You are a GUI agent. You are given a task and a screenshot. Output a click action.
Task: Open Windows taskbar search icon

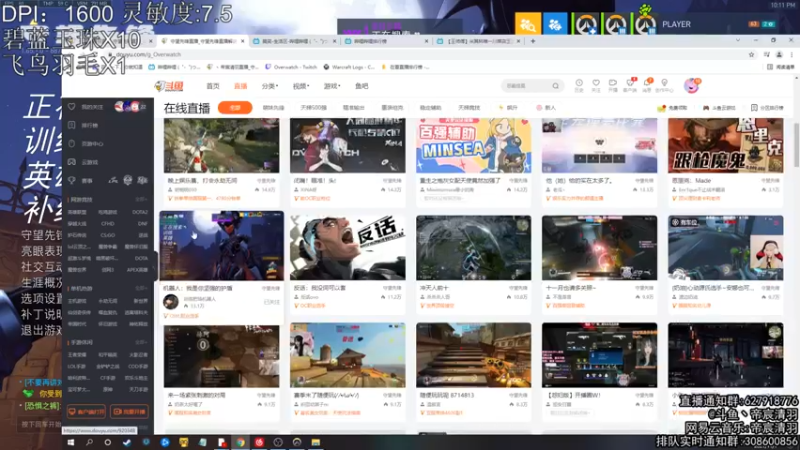(x=89, y=442)
